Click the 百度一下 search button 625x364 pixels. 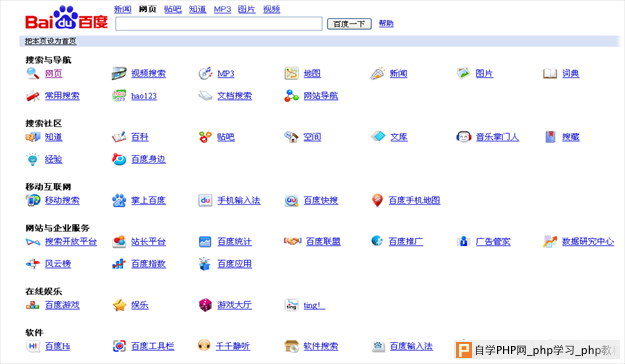[x=349, y=24]
